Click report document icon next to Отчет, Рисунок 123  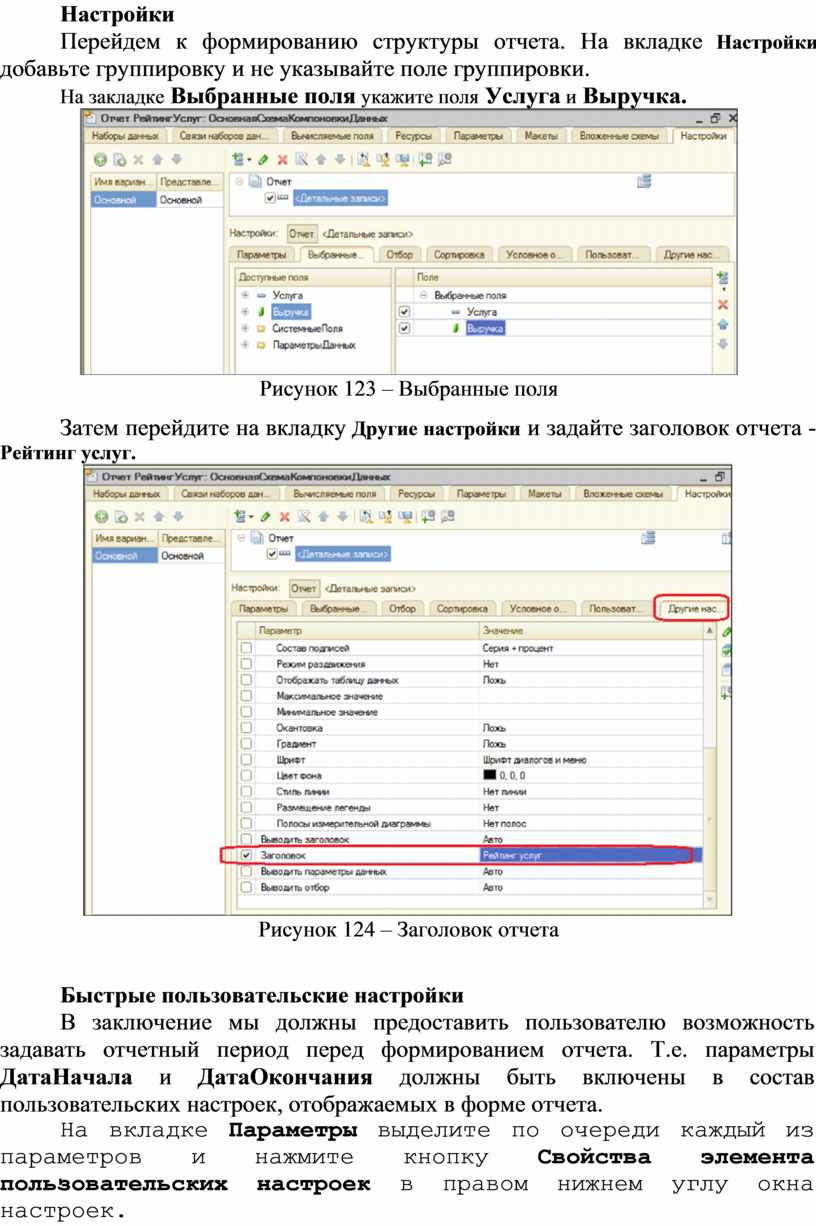[257, 181]
